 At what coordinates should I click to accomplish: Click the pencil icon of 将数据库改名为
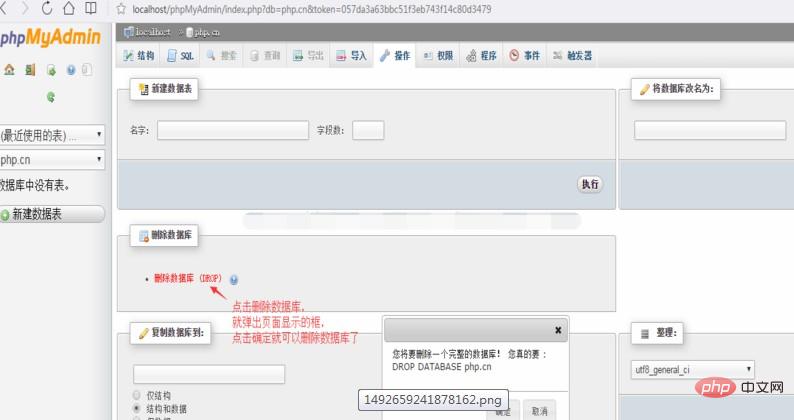click(644, 89)
